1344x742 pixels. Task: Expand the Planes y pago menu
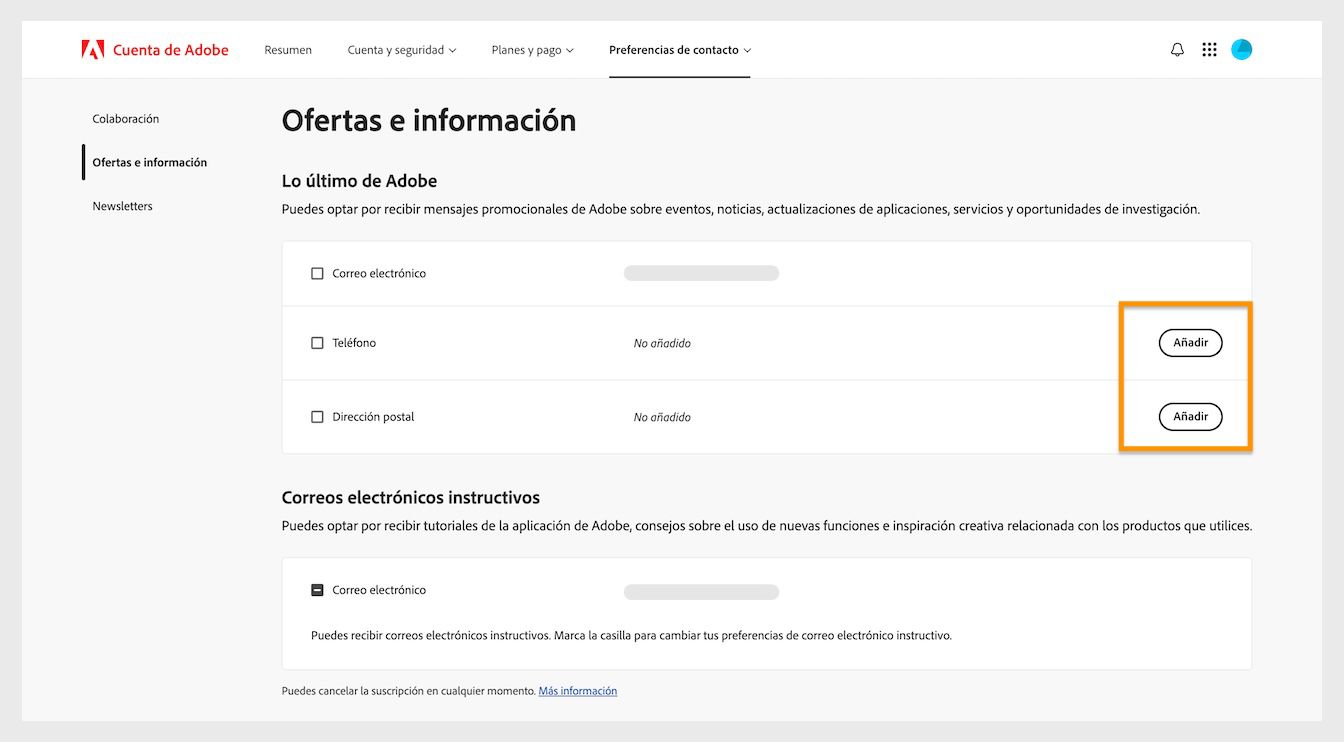tap(533, 50)
